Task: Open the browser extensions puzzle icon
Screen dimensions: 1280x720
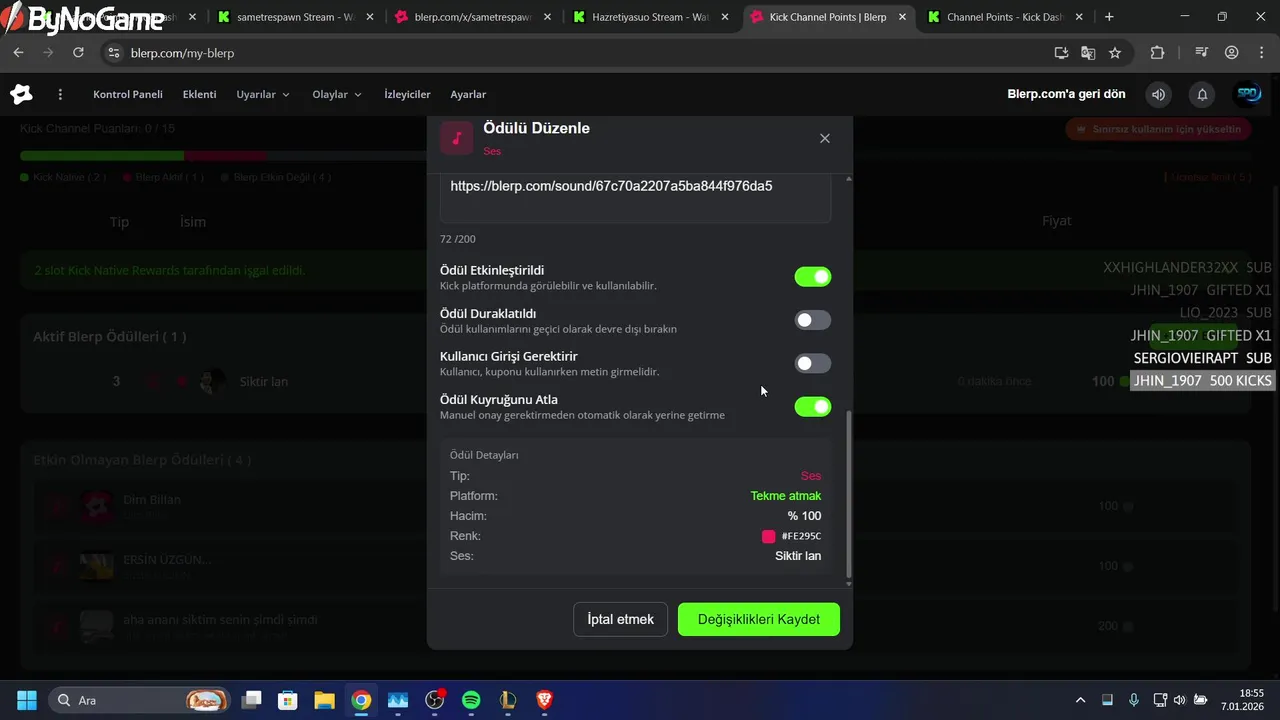Action: [1158, 52]
